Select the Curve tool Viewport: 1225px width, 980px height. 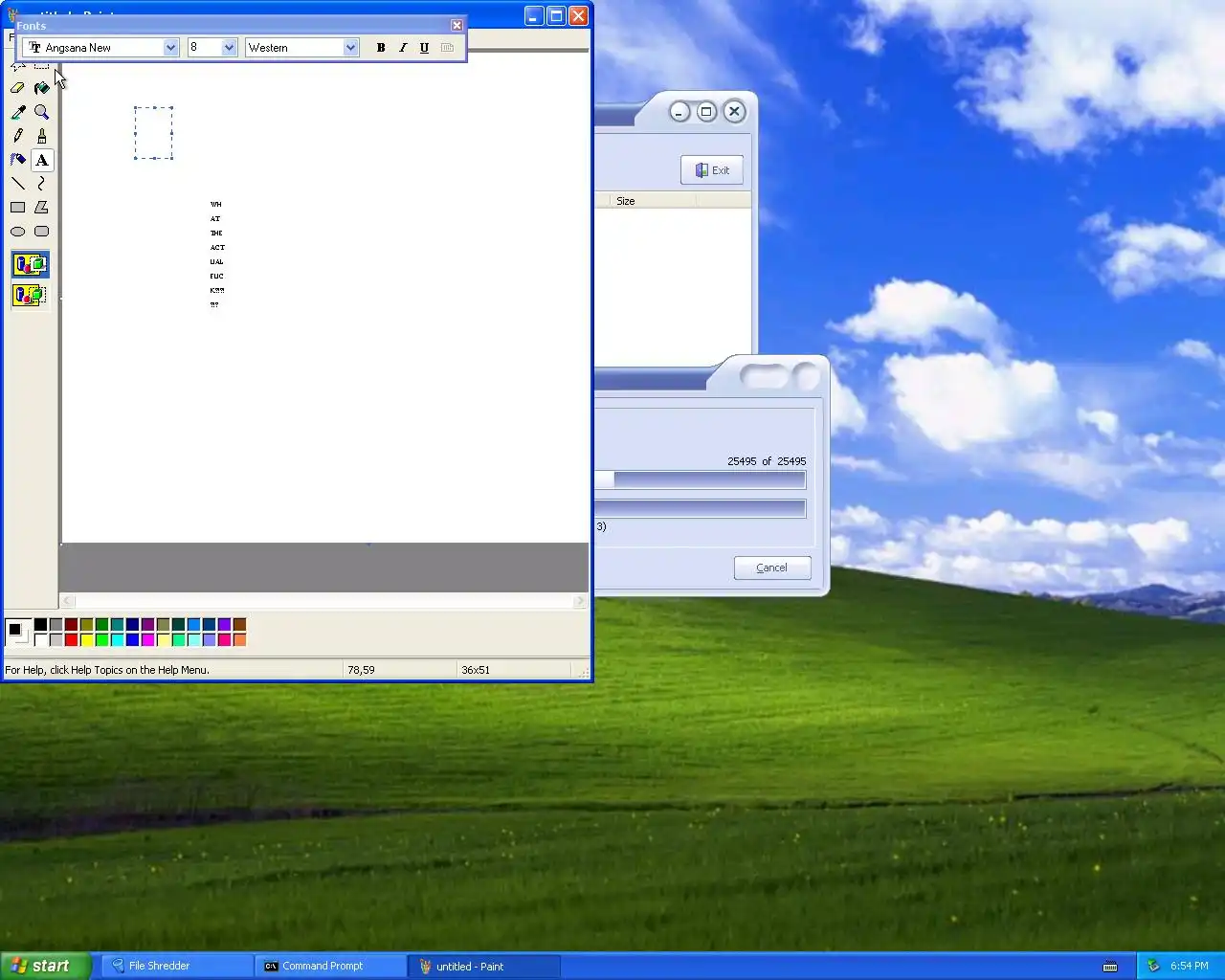(x=41, y=184)
